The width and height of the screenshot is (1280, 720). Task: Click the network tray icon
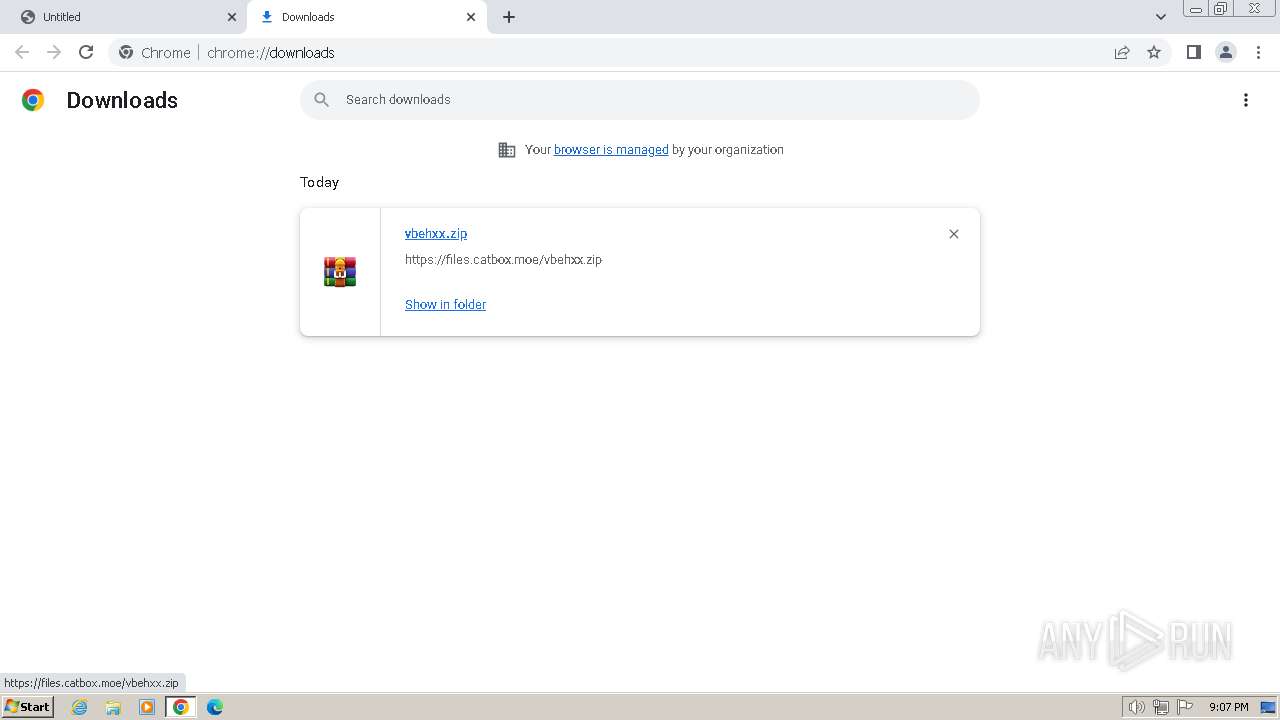tap(1161, 707)
